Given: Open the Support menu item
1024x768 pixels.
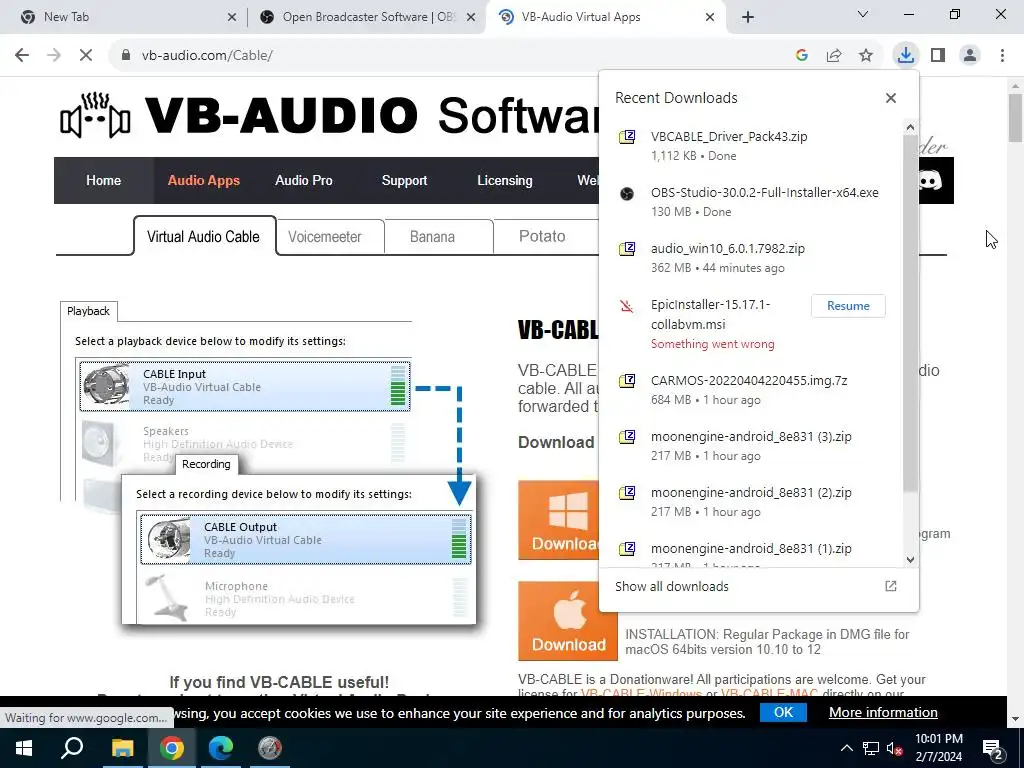Looking at the screenshot, I should tap(404, 180).
